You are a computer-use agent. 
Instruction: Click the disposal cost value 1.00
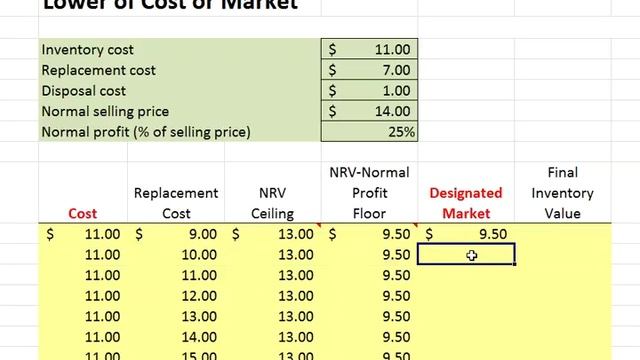pos(369,91)
